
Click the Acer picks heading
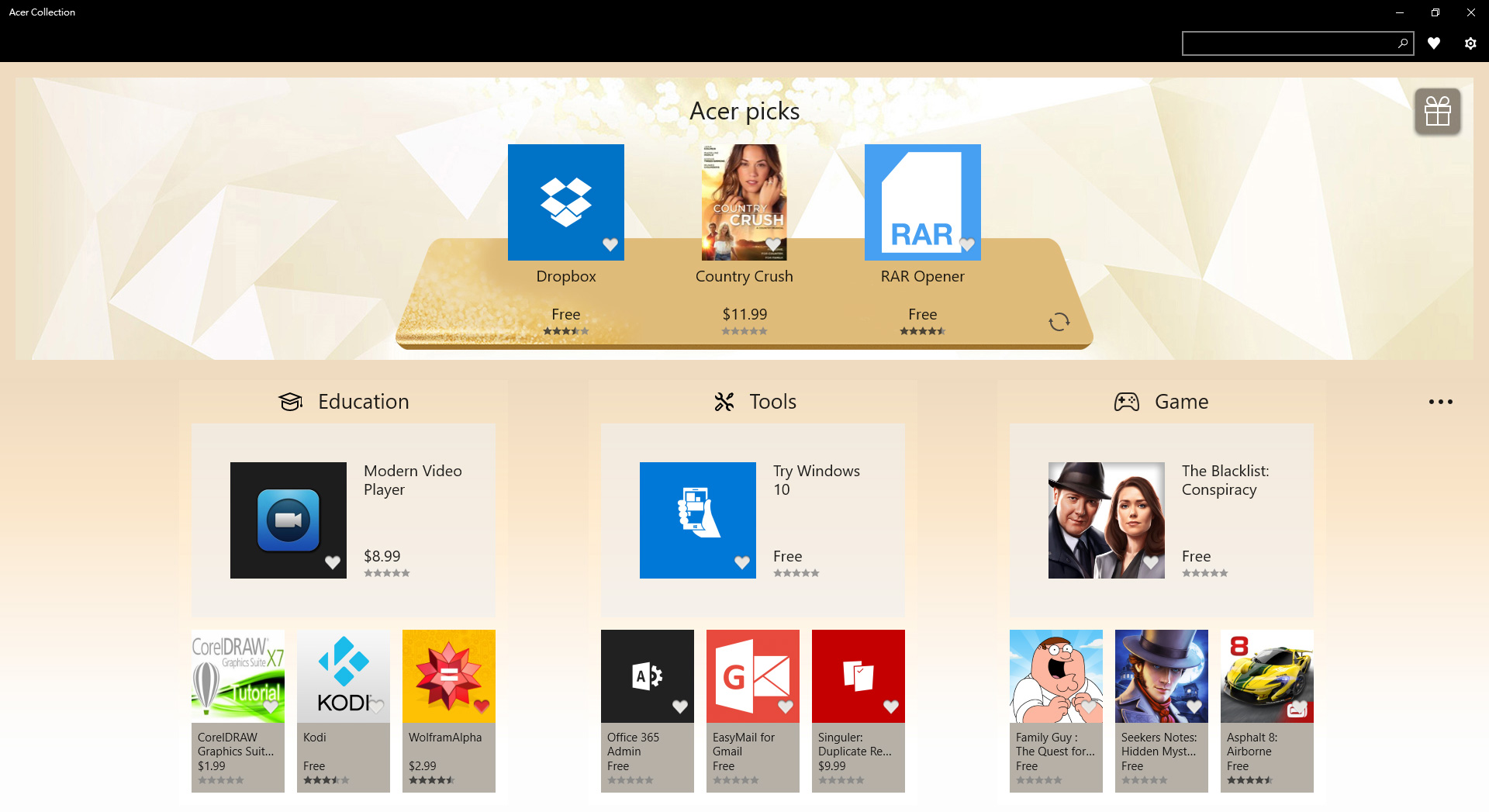coord(744,112)
